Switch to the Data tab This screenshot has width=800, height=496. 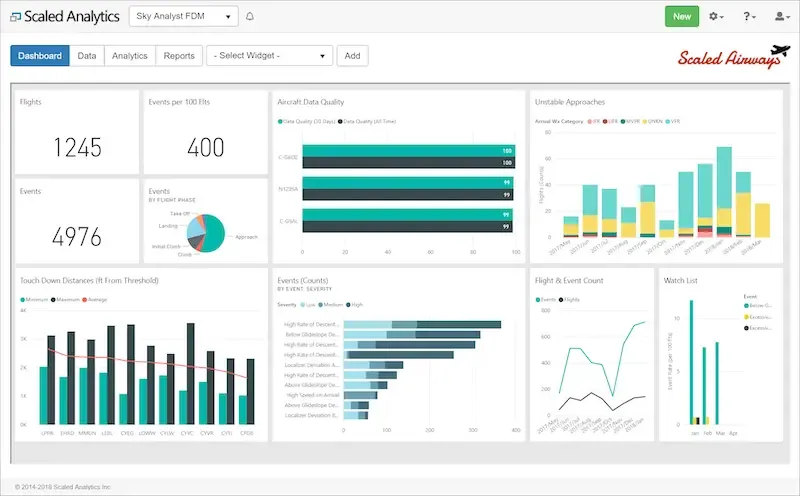point(87,56)
